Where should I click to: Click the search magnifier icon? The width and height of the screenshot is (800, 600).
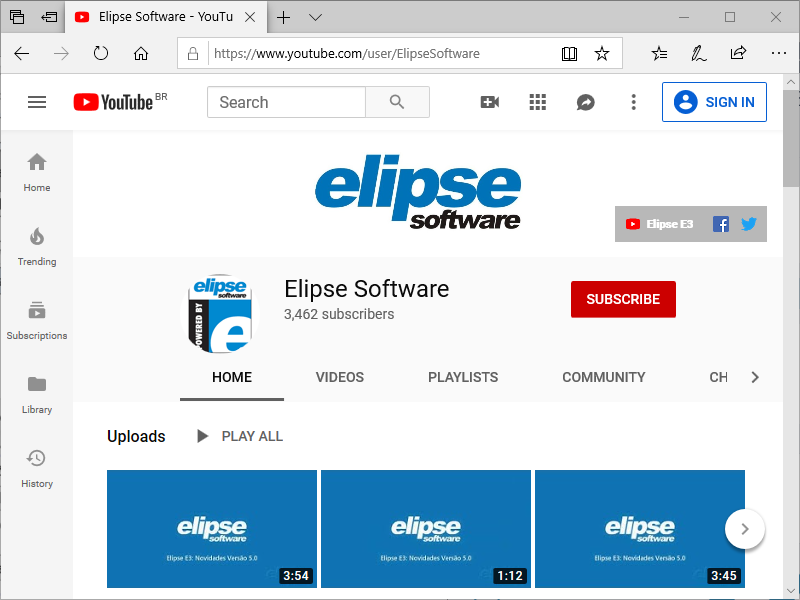coord(398,101)
